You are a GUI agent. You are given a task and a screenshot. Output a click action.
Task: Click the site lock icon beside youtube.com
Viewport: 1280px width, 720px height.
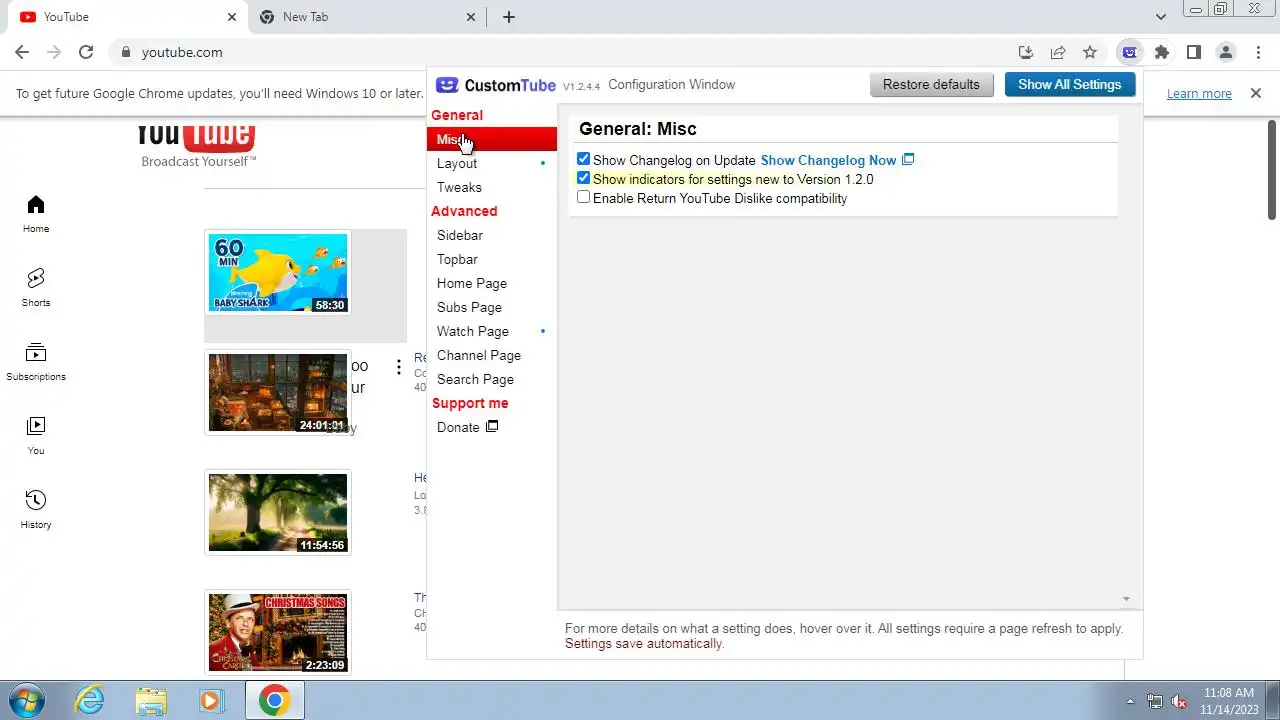(126, 52)
